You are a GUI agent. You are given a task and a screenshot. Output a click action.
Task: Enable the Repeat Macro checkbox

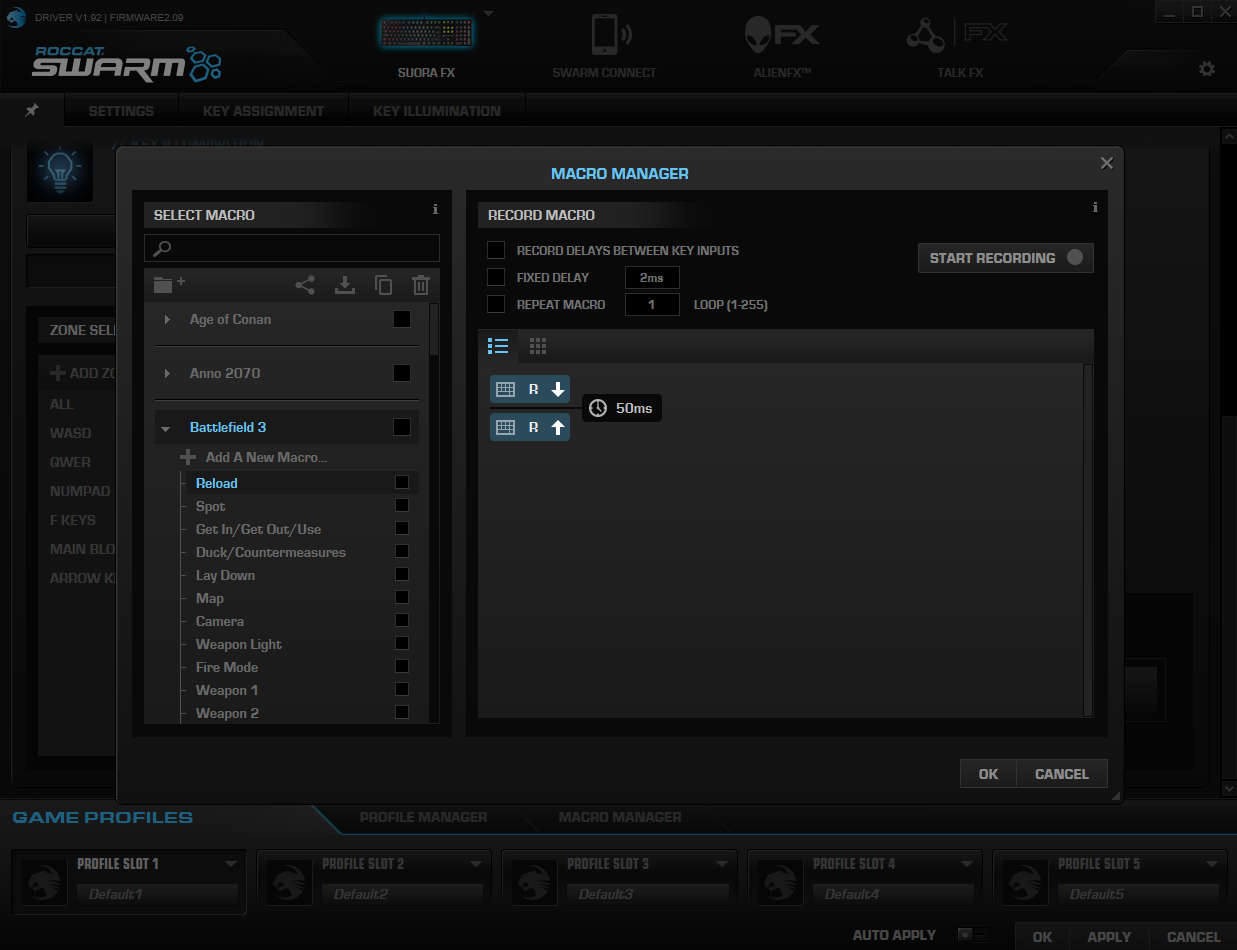pos(495,304)
